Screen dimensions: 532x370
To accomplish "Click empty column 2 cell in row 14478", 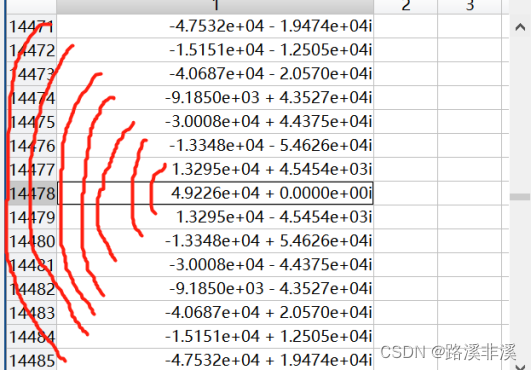I will 406,193.
